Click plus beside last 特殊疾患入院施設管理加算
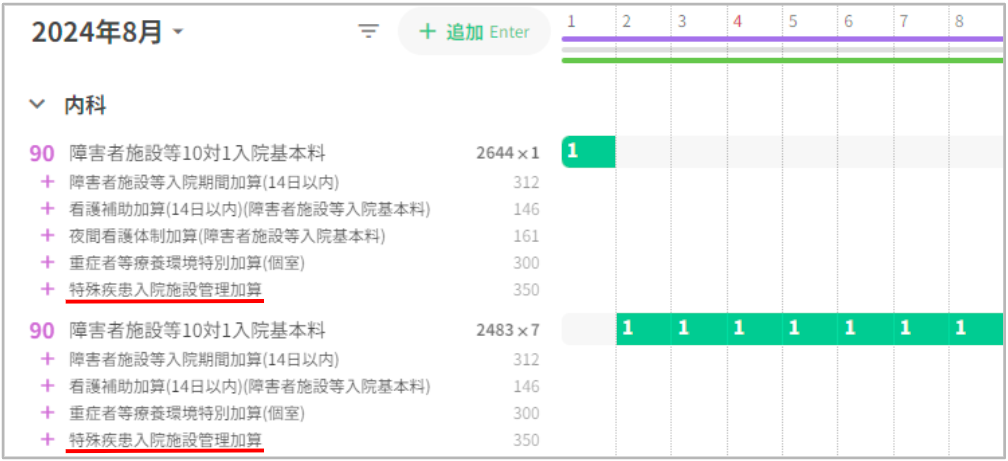1008x461 pixels. (45, 440)
